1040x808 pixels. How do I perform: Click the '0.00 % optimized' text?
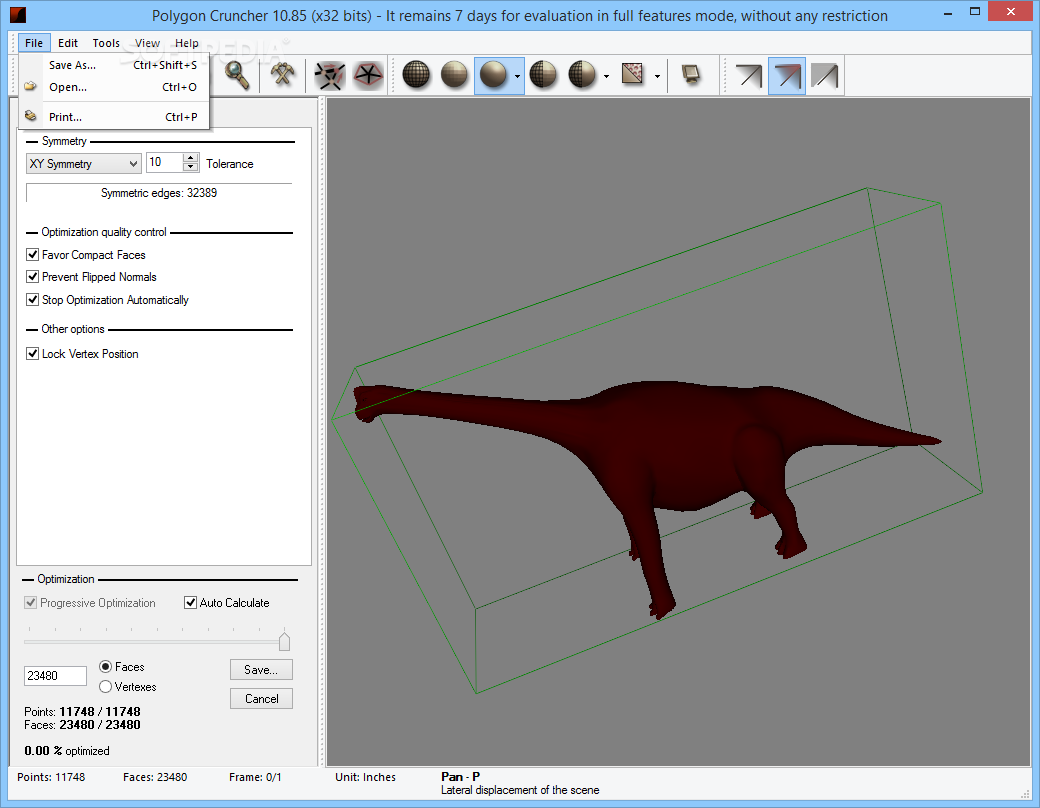click(67, 751)
